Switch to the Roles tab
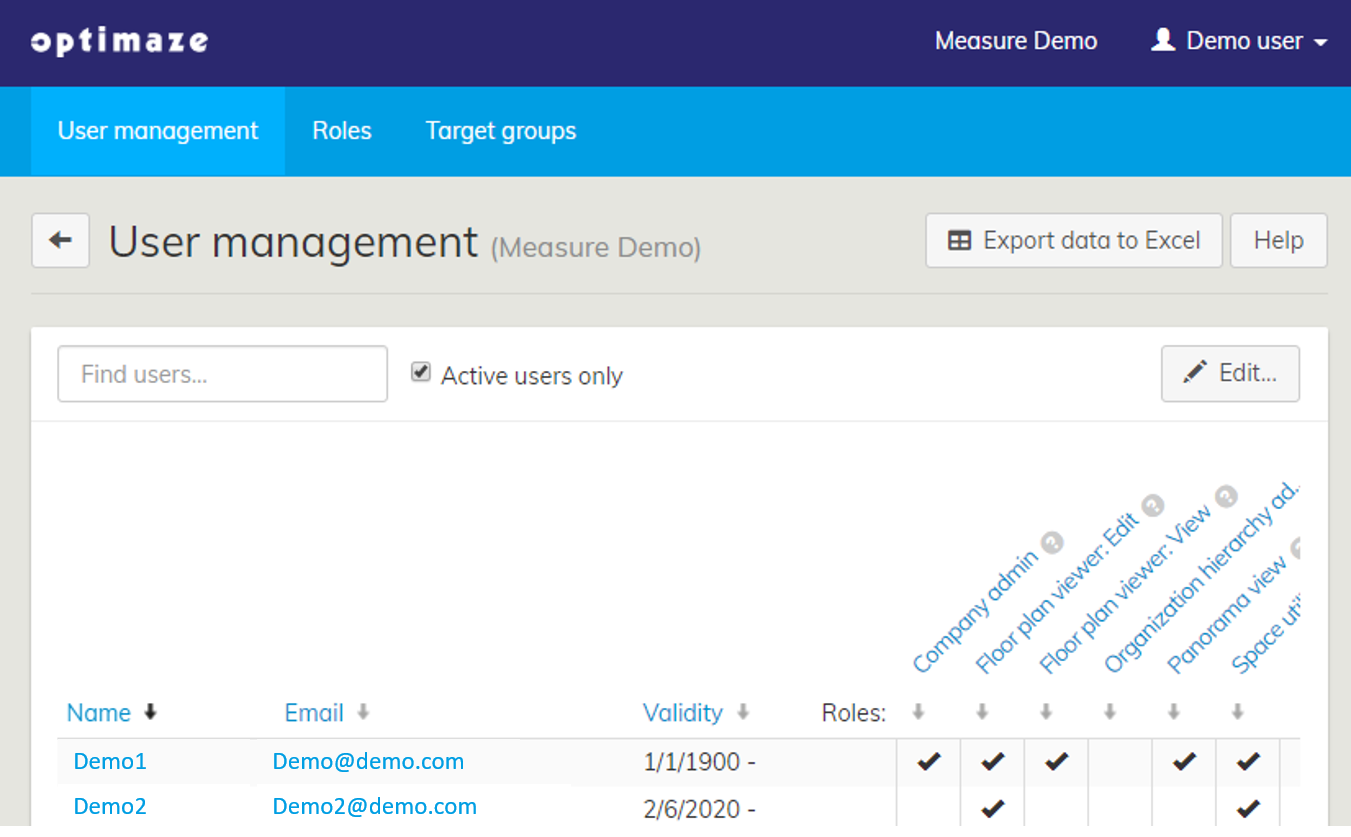Viewport: 1351px width, 837px height. point(341,131)
